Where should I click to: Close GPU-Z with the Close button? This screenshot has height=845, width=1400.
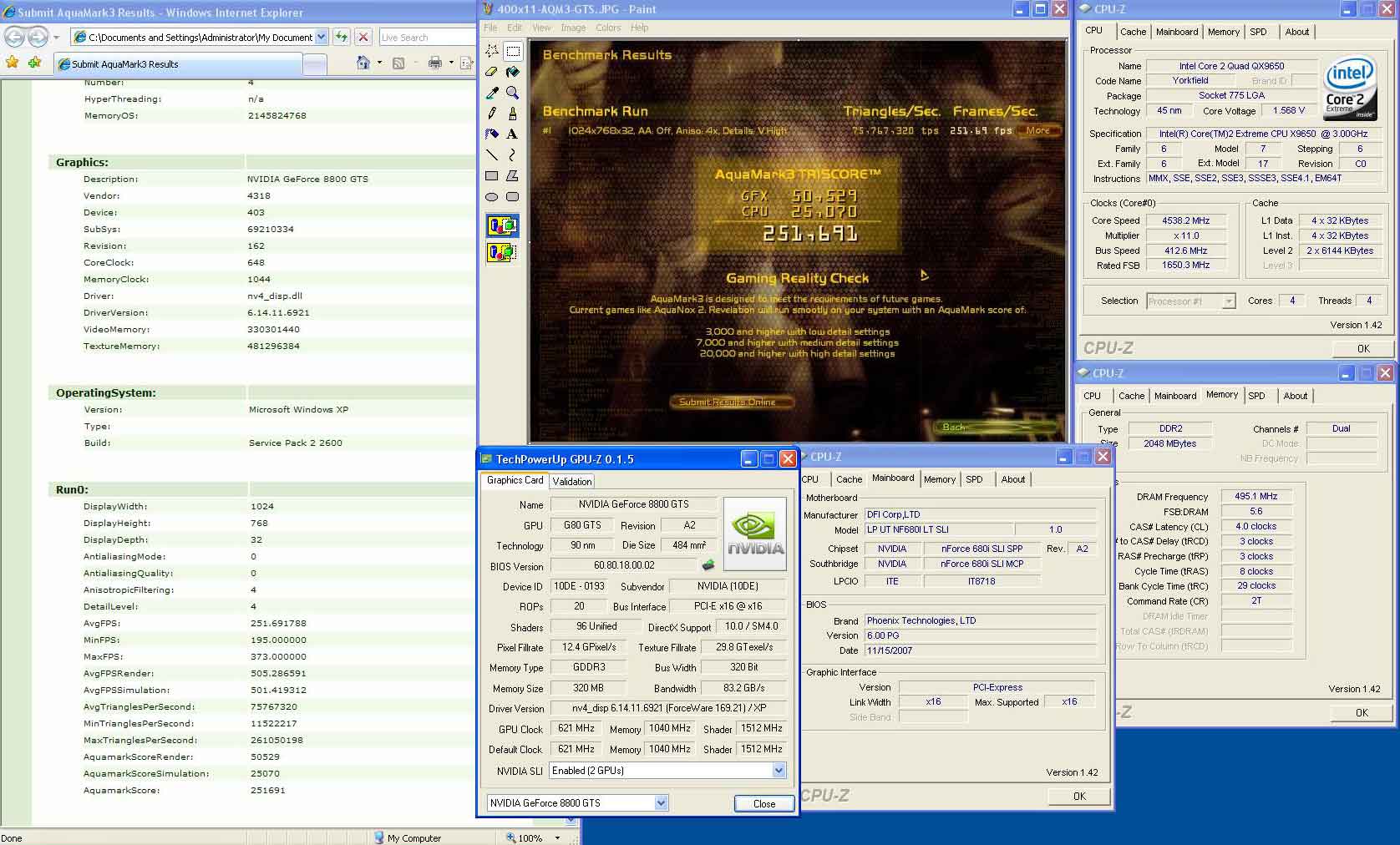pyautogui.click(x=764, y=803)
